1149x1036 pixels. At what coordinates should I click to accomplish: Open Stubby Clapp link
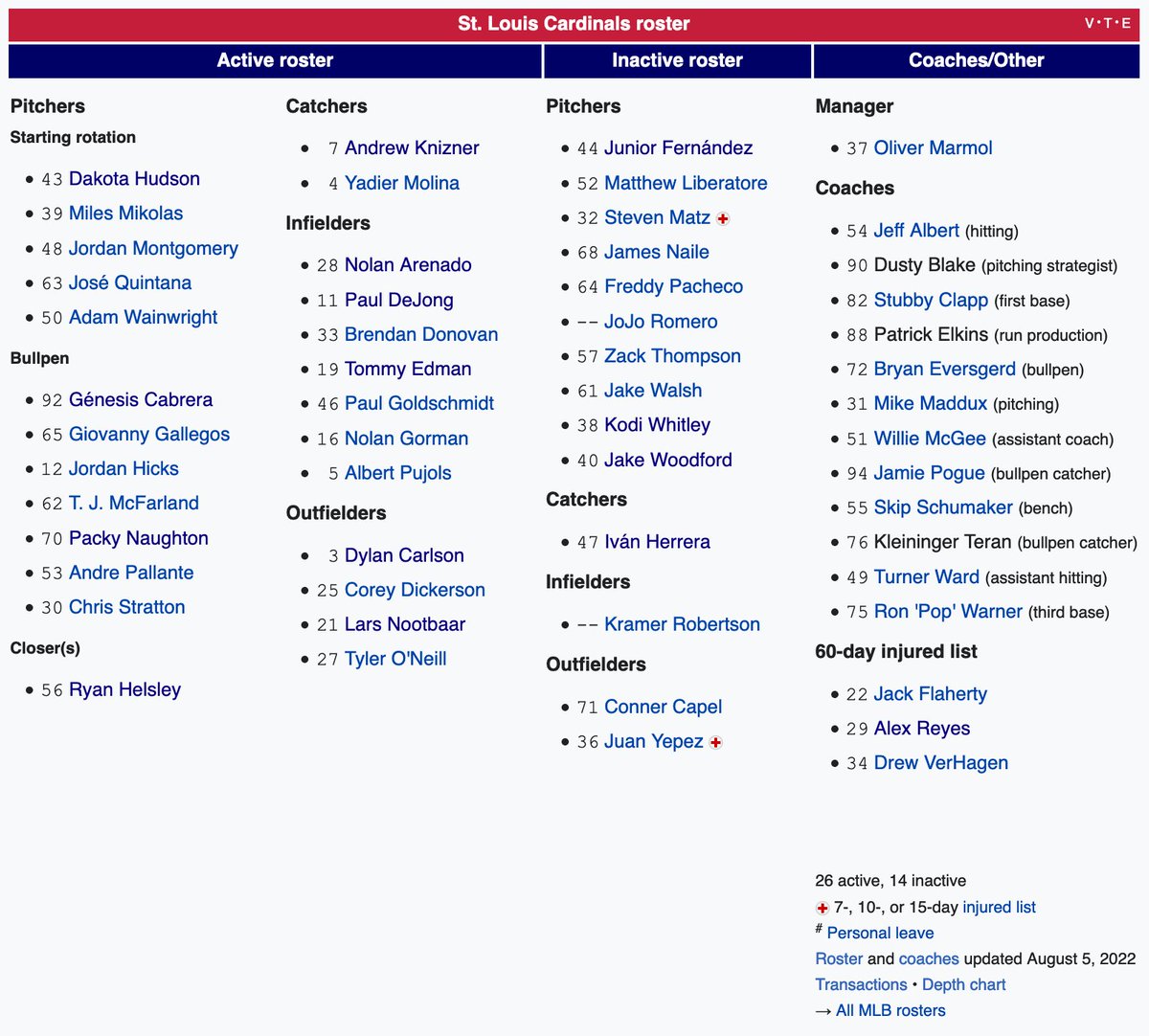pyautogui.click(x=931, y=301)
